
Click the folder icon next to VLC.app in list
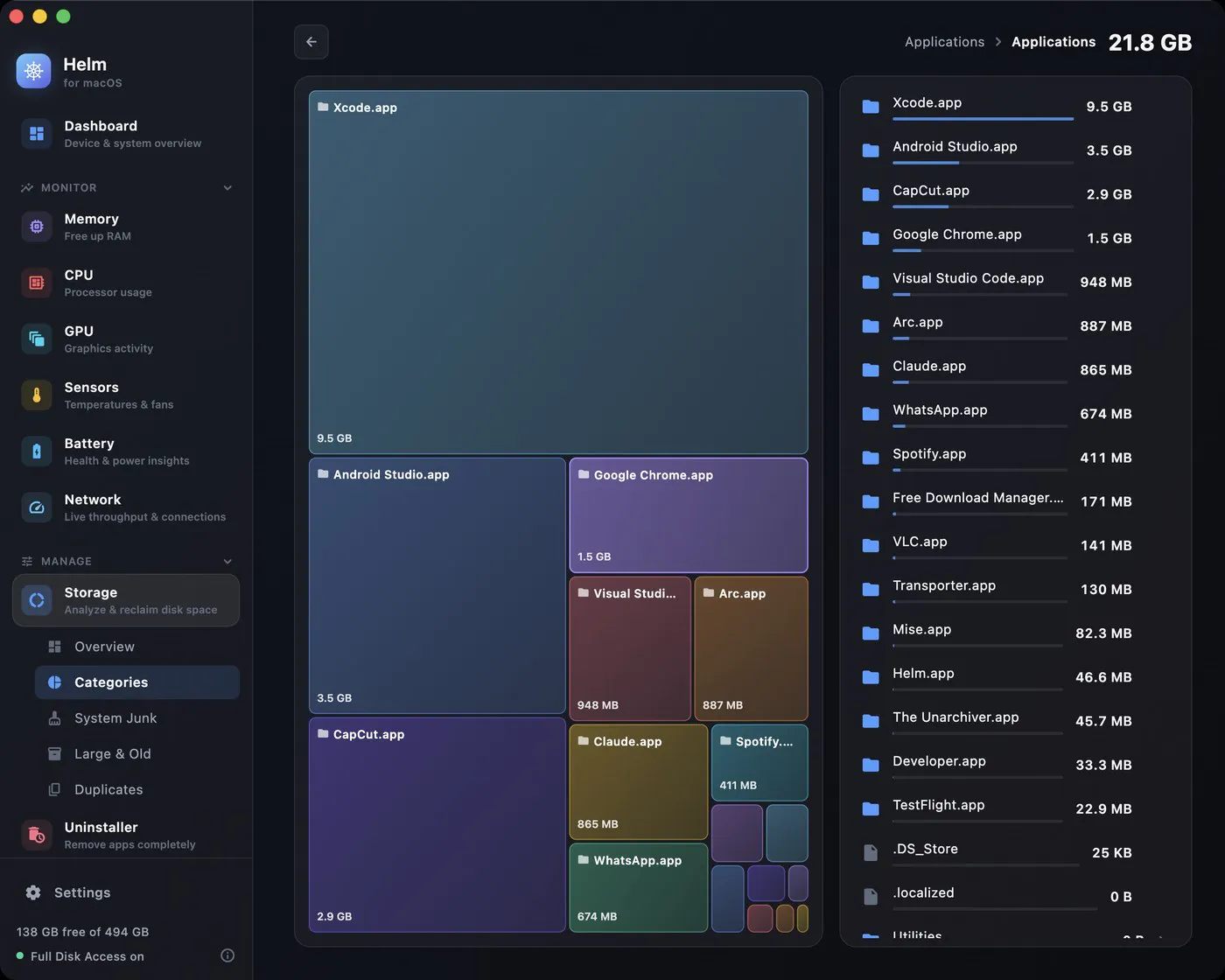(x=871, y=545)
